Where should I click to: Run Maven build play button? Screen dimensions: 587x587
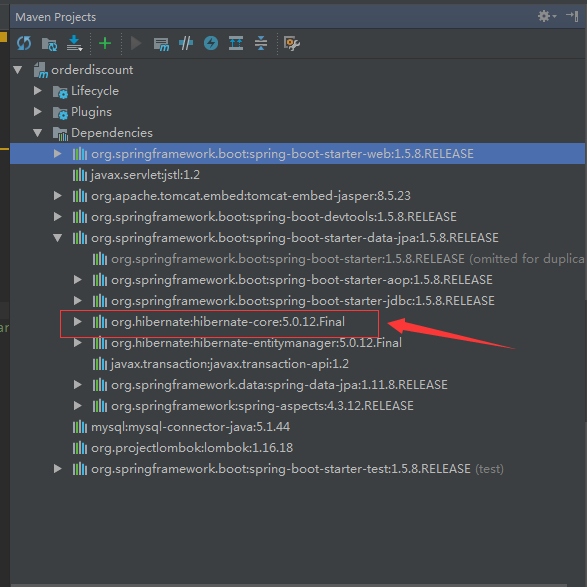point(136,43)
